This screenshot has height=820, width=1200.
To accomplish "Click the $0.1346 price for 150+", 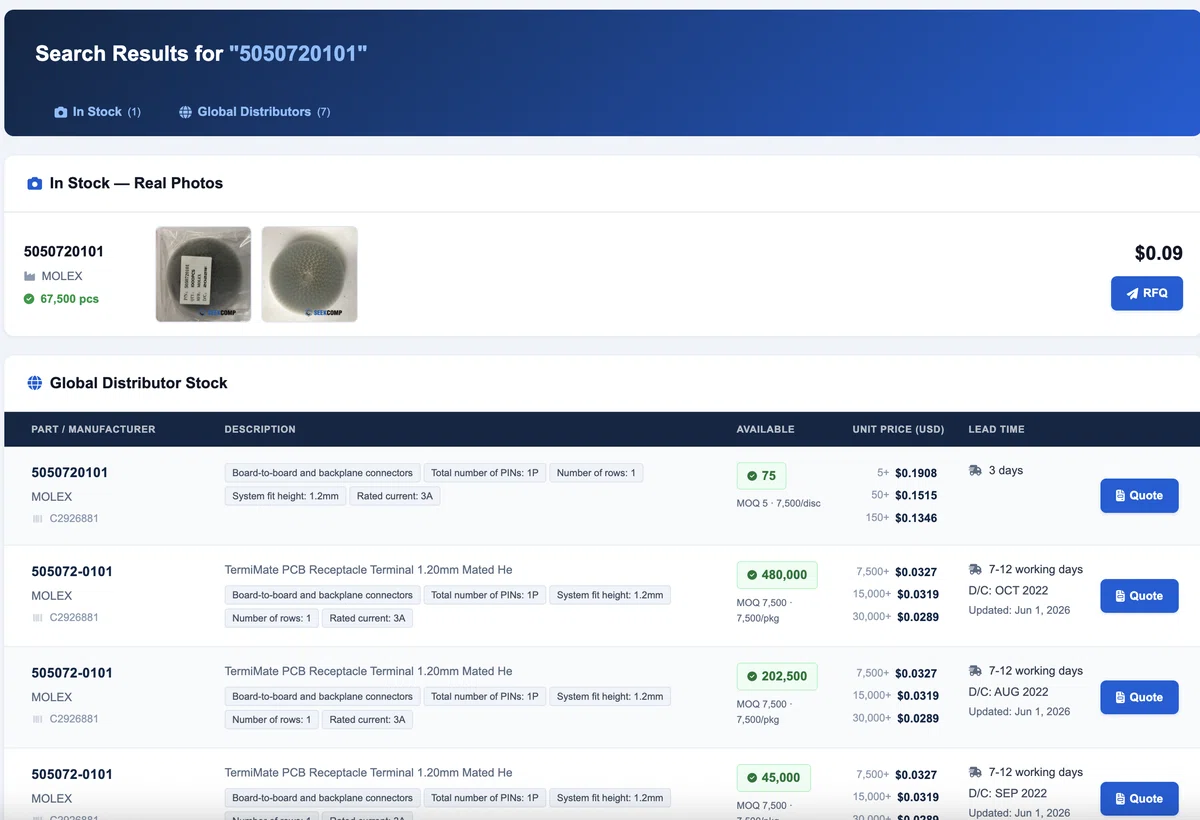I will click(916, 518).
